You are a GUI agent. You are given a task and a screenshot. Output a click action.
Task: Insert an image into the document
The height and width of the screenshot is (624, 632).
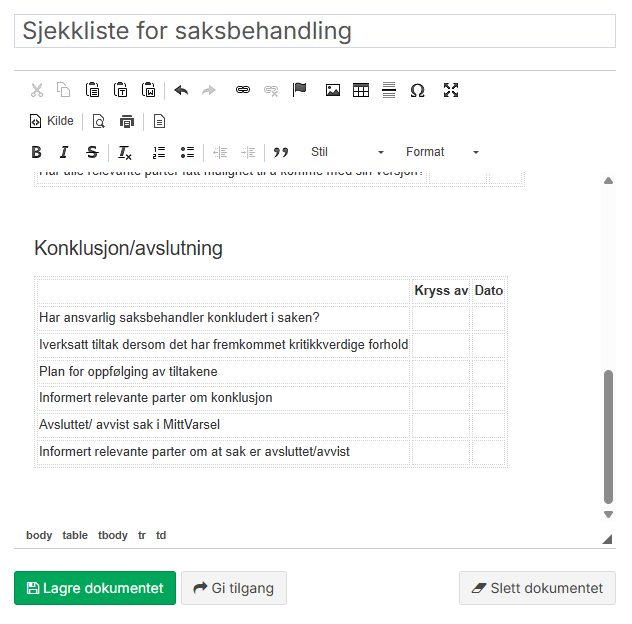(333, 90)
